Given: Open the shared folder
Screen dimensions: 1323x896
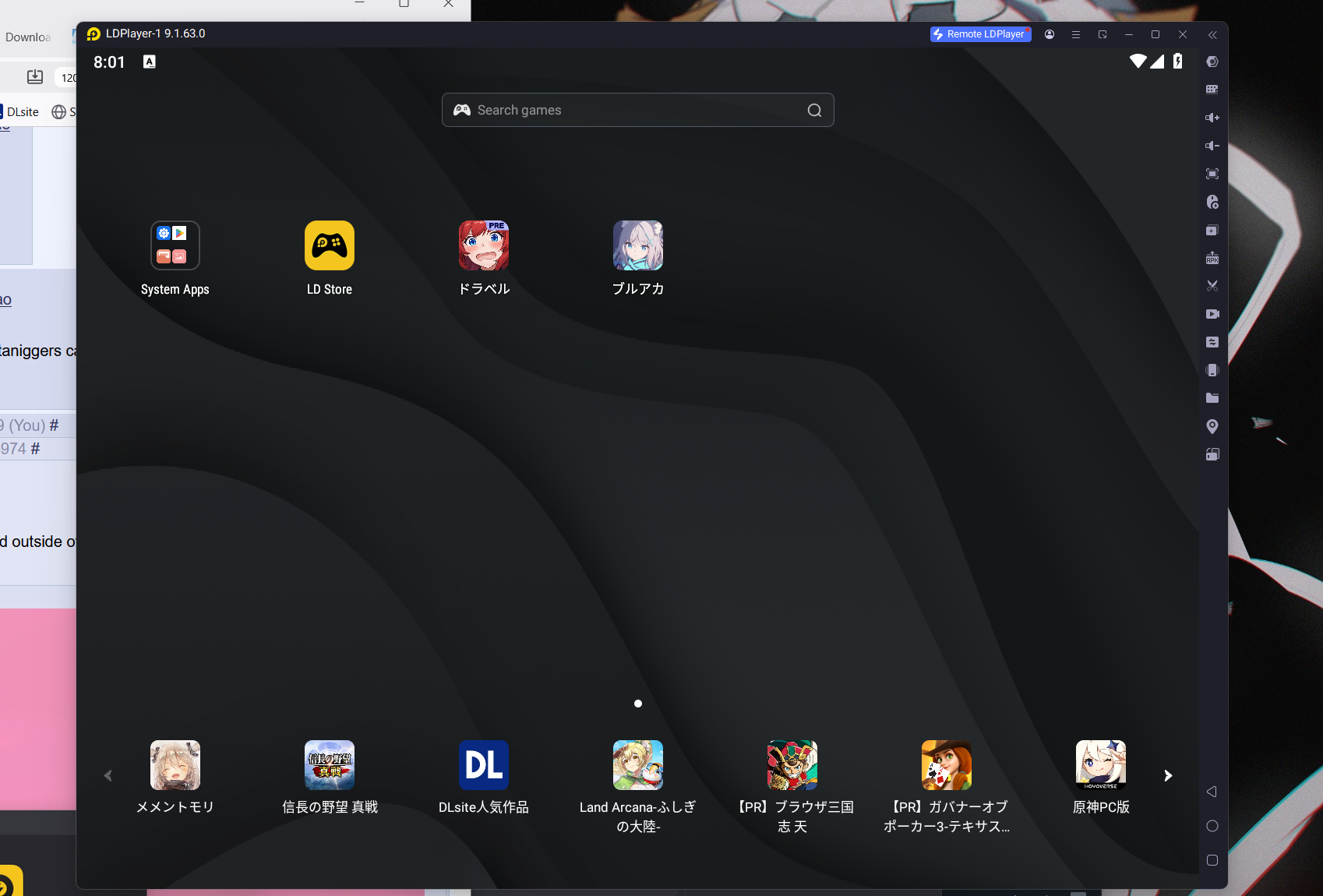Looking at the screenshot, I should coord(1212,398).
